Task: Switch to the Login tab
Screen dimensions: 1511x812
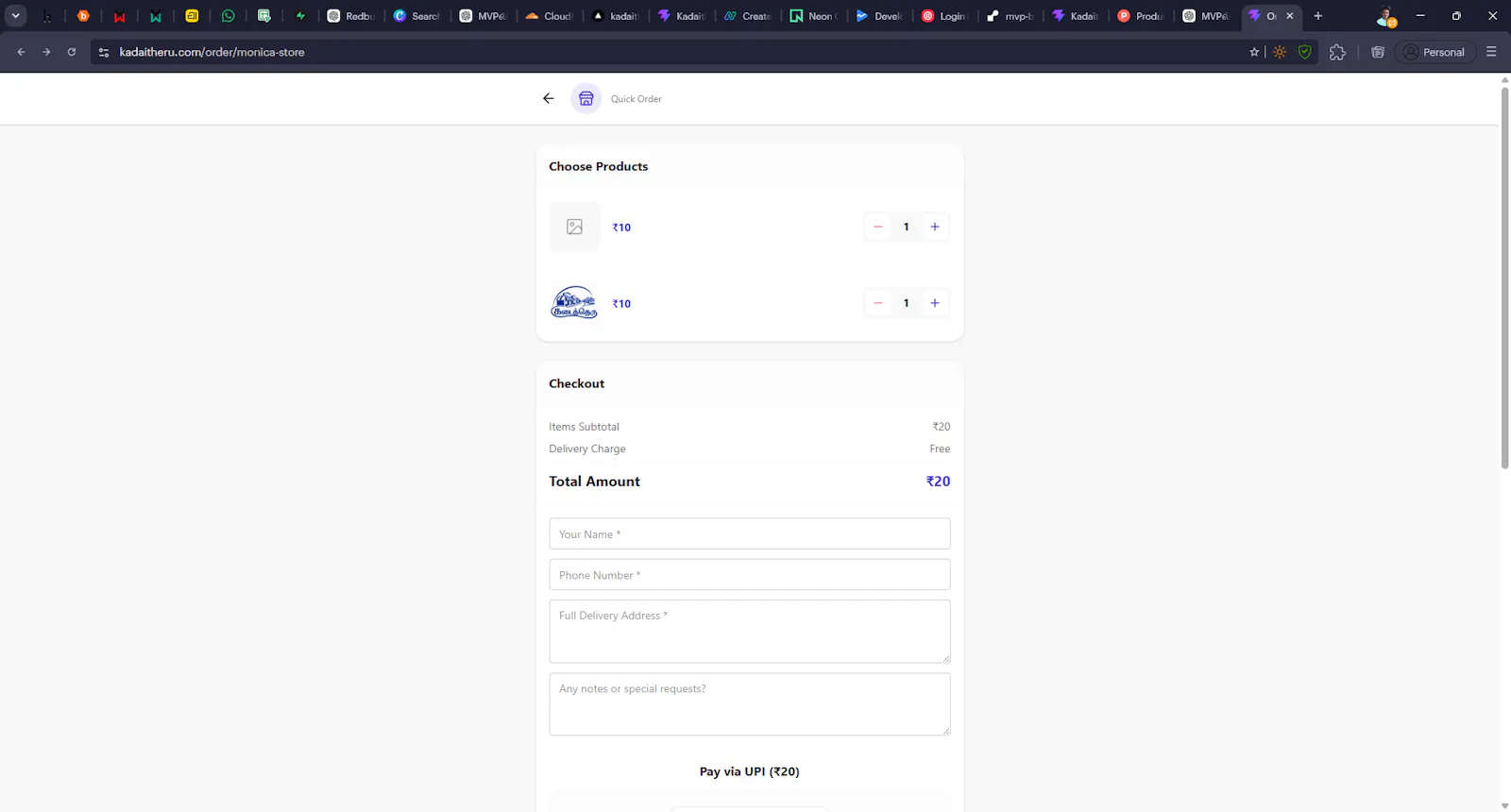Action: [944, 16]
